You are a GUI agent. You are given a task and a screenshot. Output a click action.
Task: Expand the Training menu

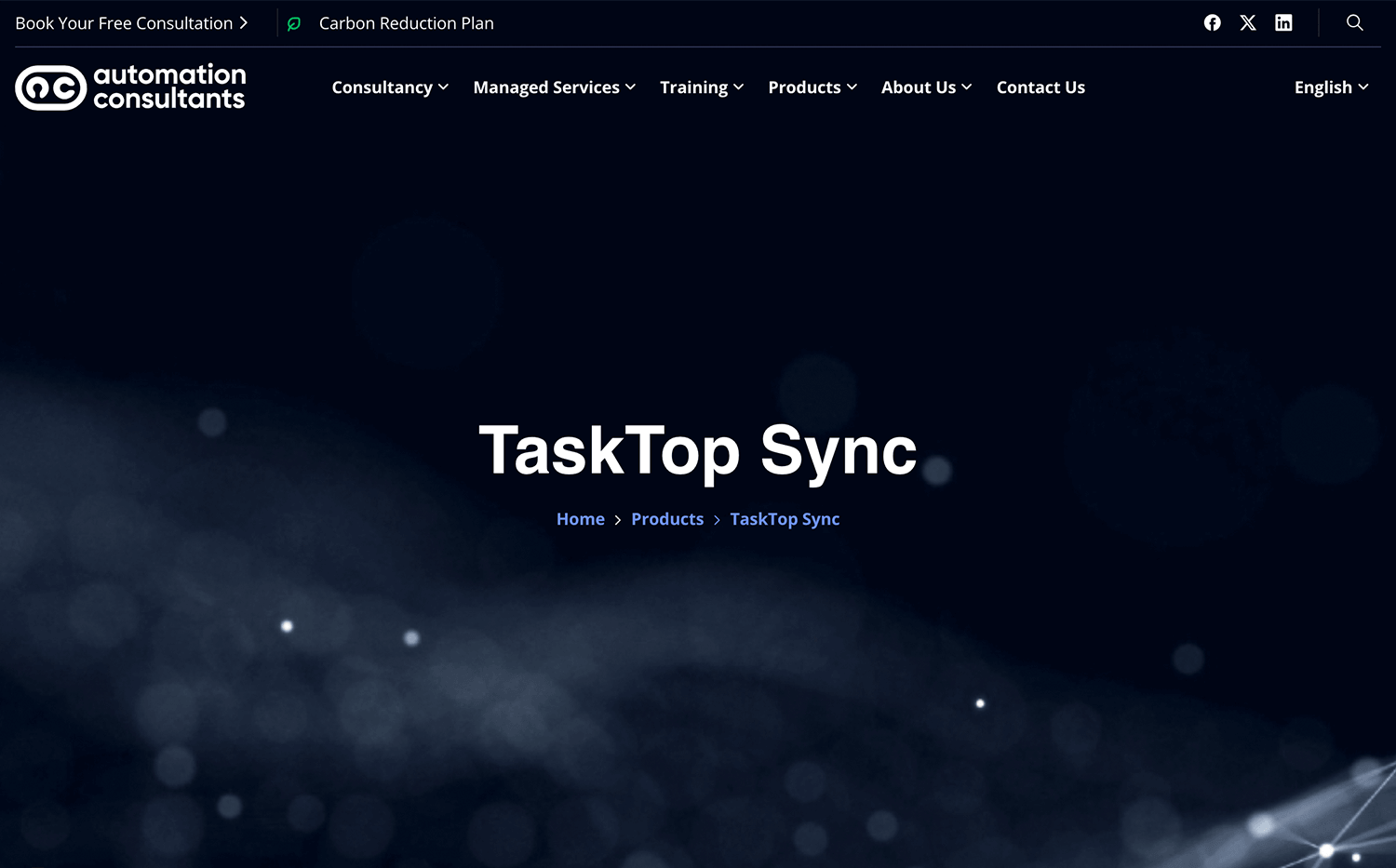pyautogui.click(x=702, y=87)
